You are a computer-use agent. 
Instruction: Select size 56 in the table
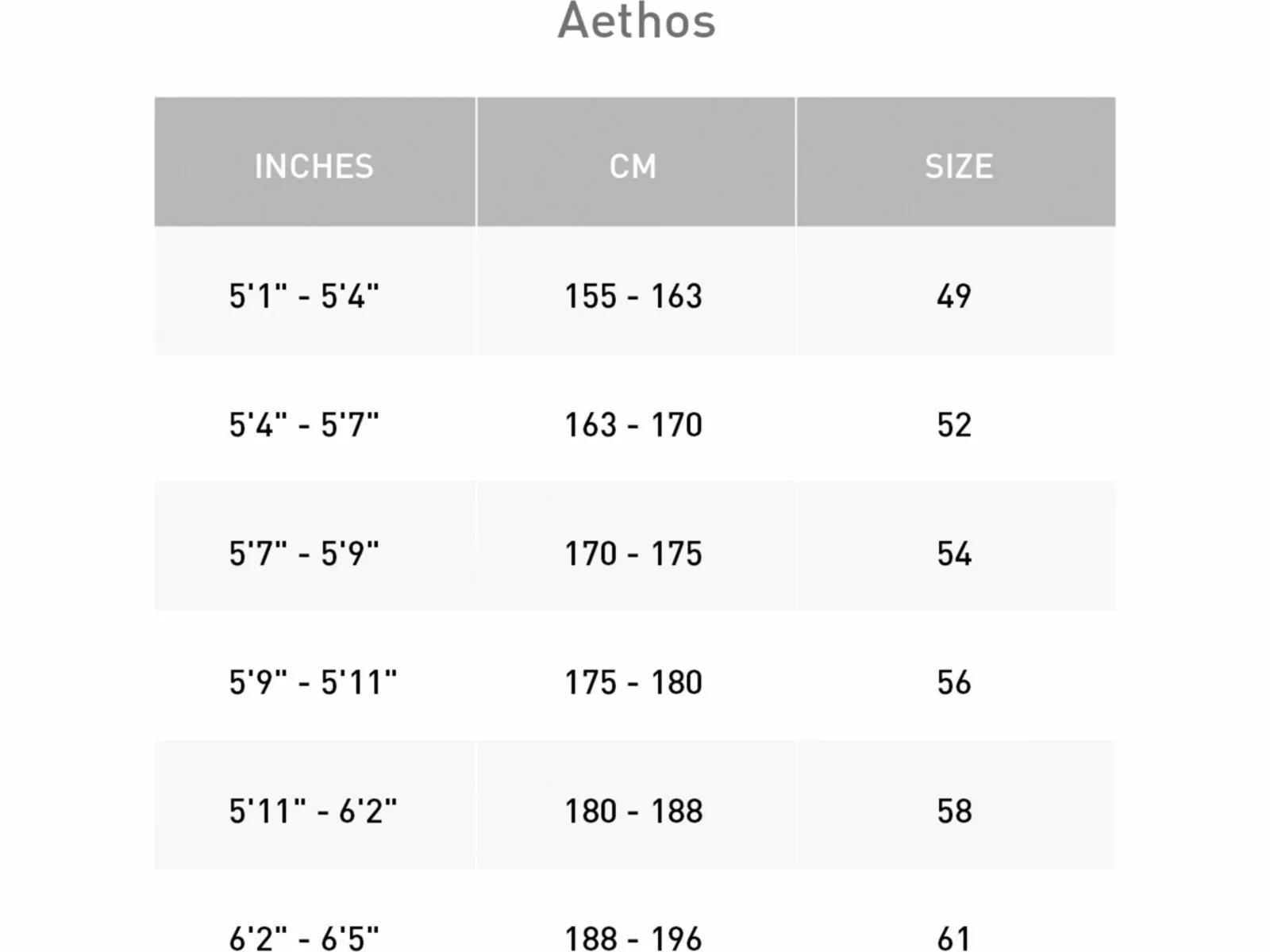pos(954,682)
